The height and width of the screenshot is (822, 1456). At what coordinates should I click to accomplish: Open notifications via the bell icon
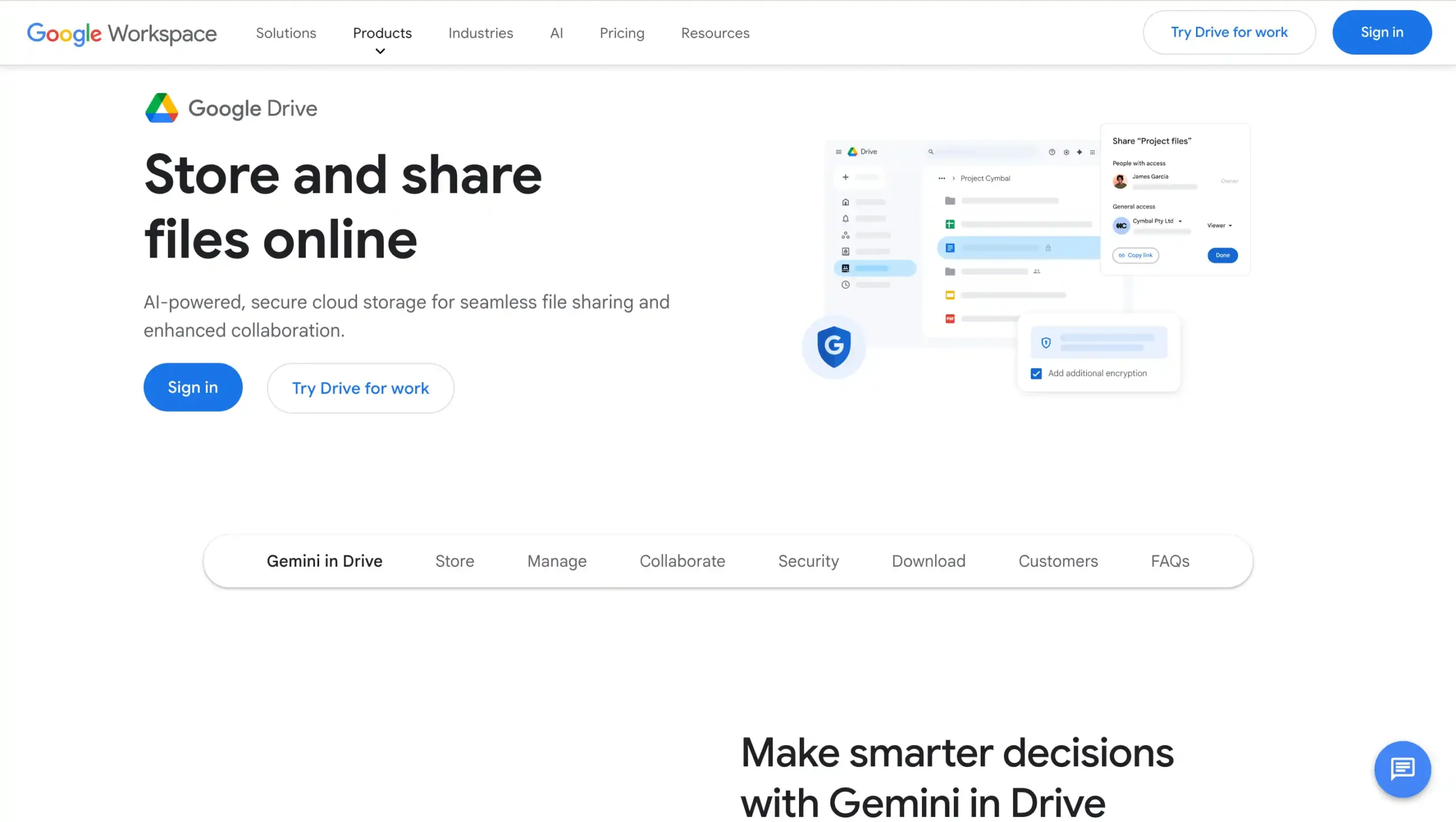(x=846, y=218)
